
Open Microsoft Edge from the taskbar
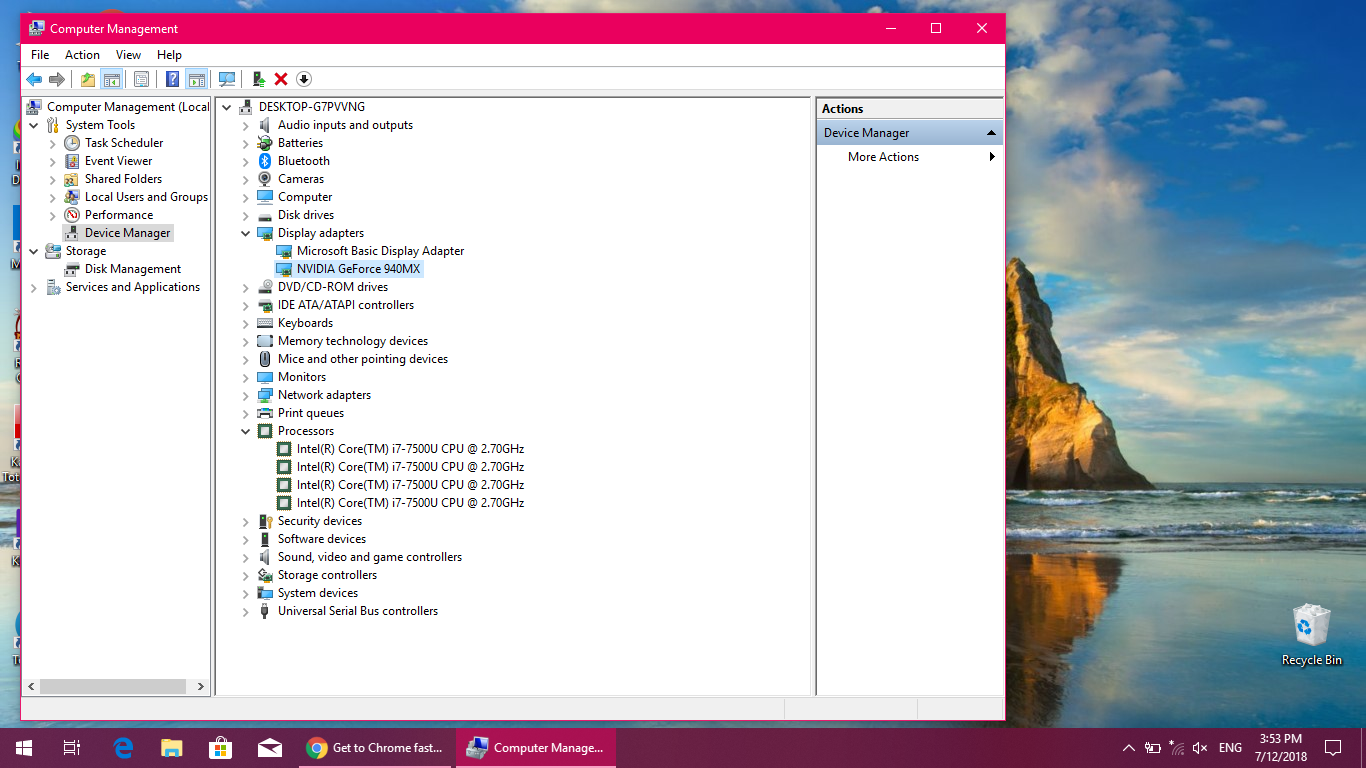[x=124, y=748]
